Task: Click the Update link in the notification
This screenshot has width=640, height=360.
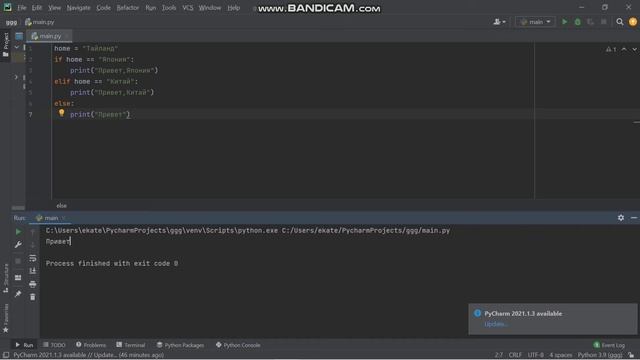Action: (496, 324)
